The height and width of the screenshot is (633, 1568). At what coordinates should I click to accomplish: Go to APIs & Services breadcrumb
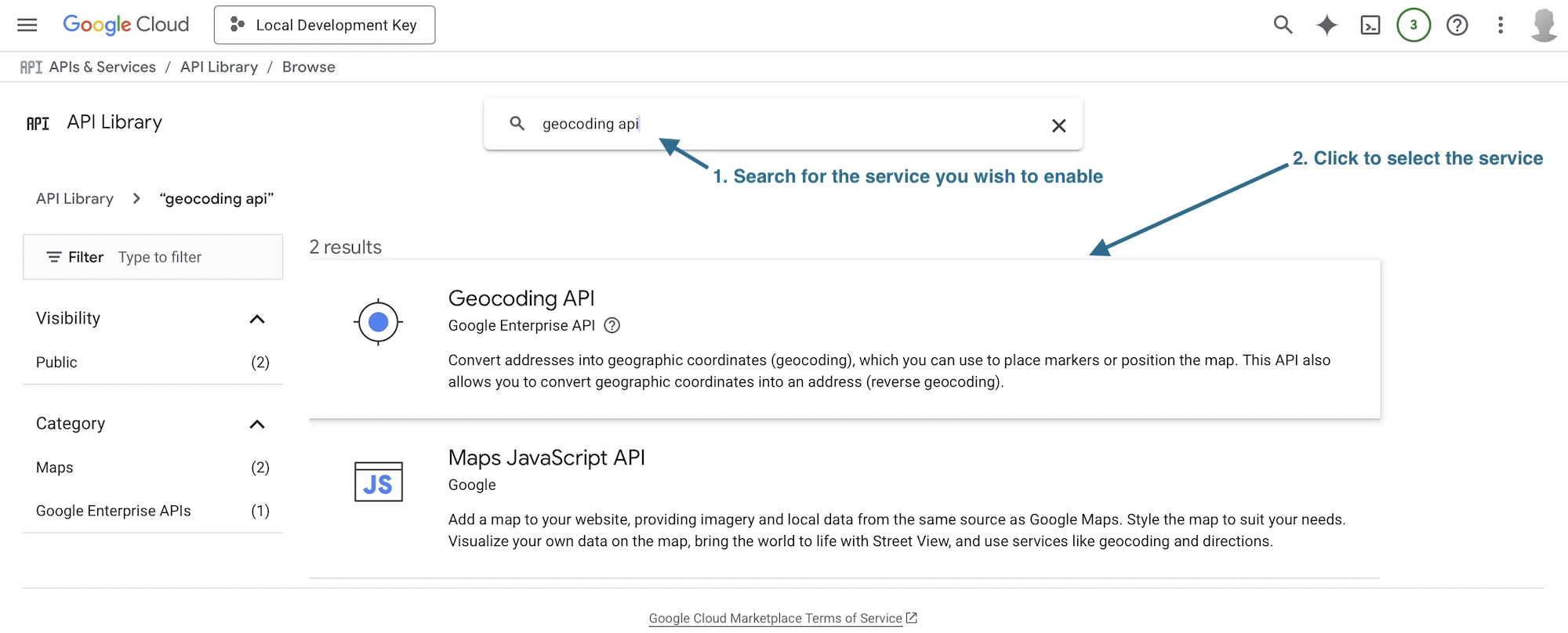102,67
